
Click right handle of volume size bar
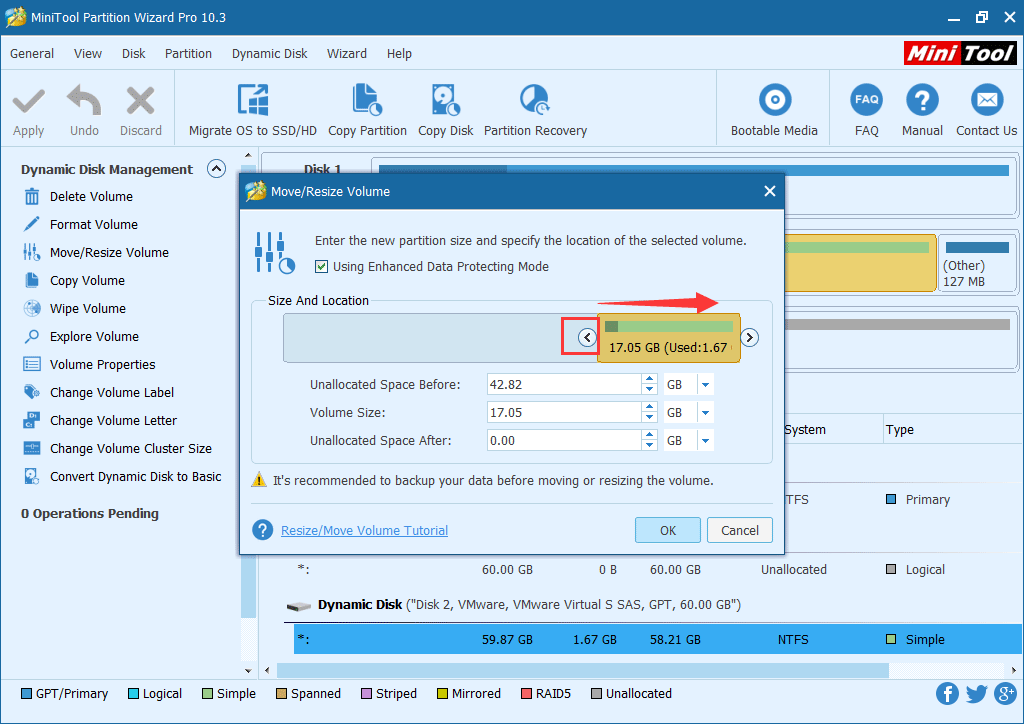(750, 338)
